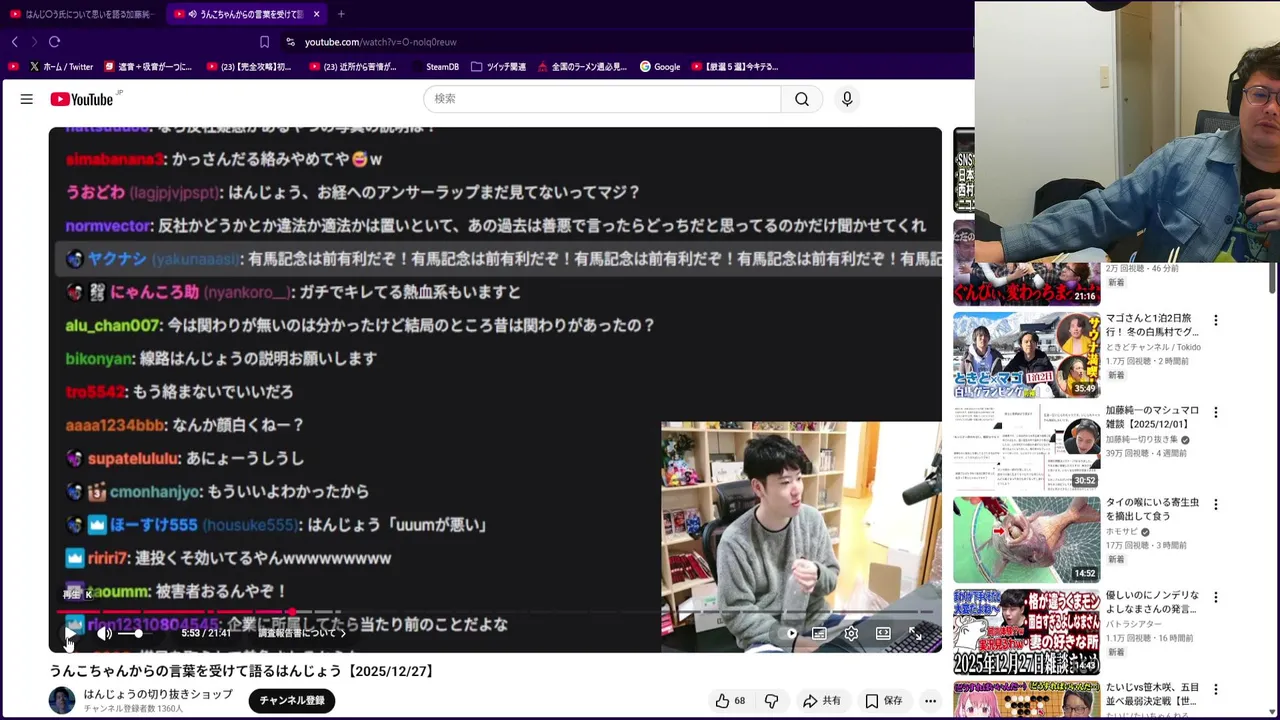Expand the ツイッチ関連 bookmark folder

coord(498,67)
